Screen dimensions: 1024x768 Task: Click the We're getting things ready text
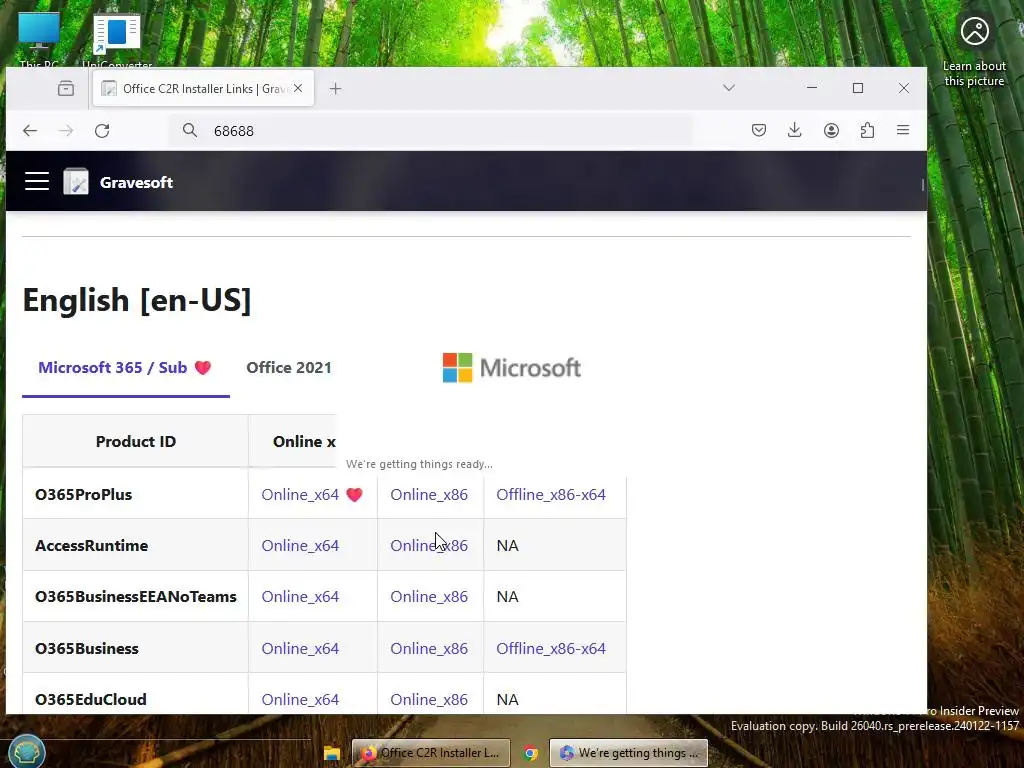pyautogui.click(x=419, y=464)
